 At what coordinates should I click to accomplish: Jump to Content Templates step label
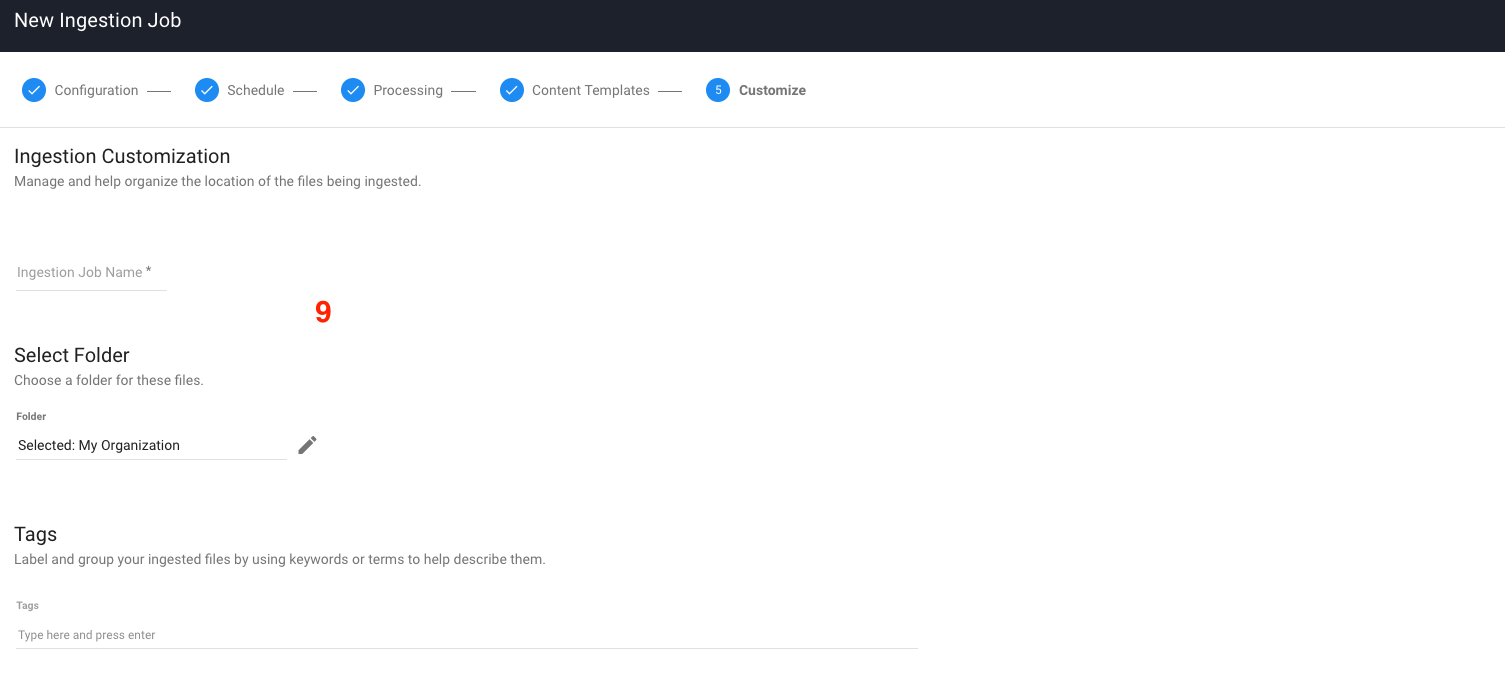tap(590, 90)
